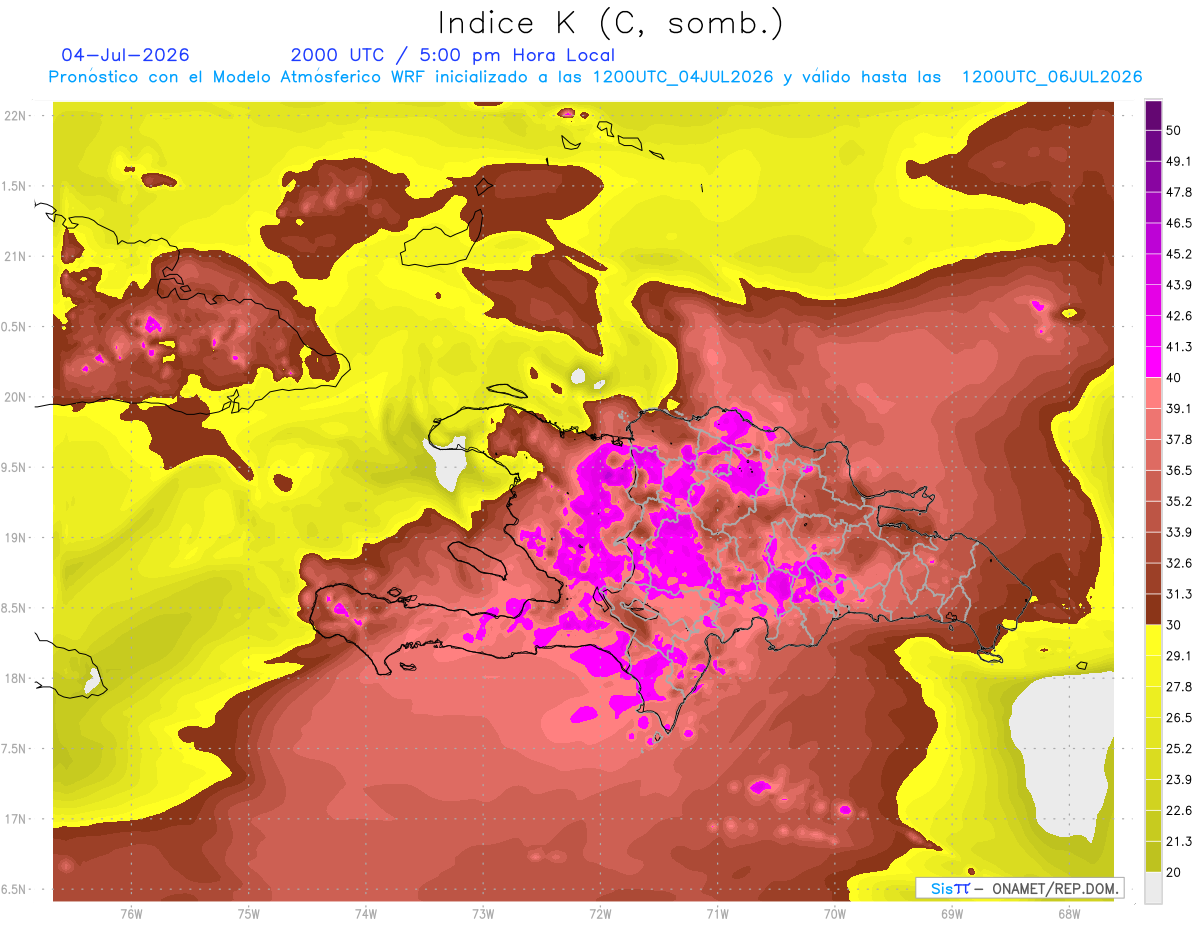
Task: Click the 71W longitude axis label
Action: (x=717, y=914)
